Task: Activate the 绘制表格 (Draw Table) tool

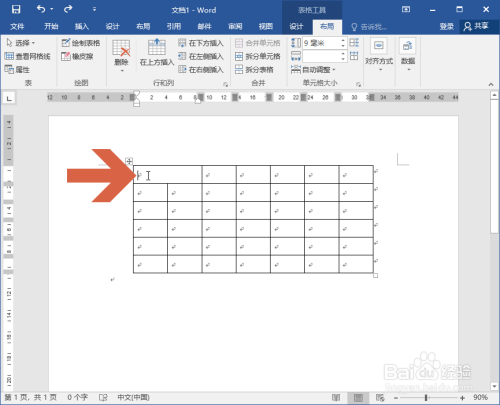Action: [81, 43]
